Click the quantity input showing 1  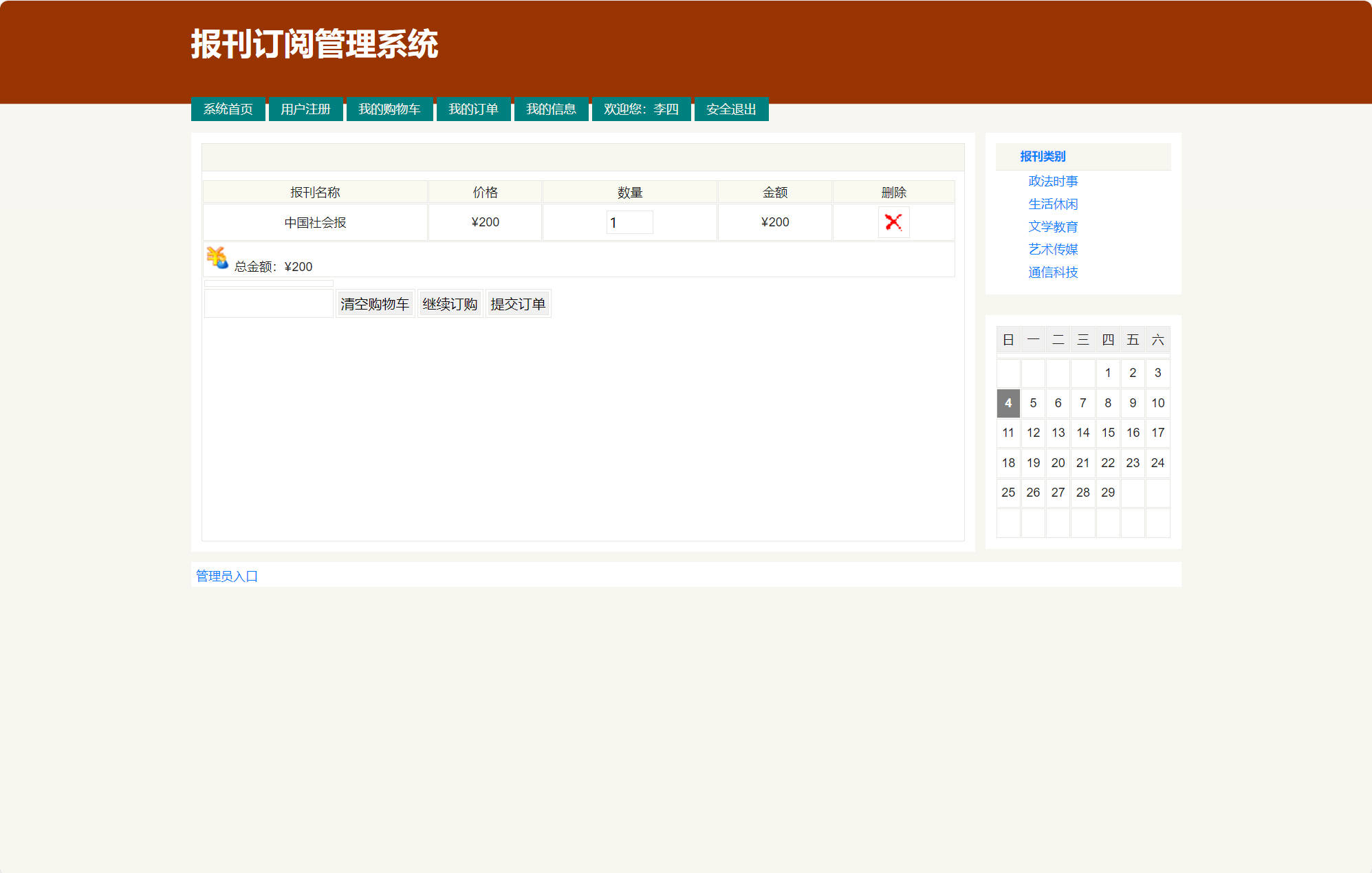(x=629, y=222)
